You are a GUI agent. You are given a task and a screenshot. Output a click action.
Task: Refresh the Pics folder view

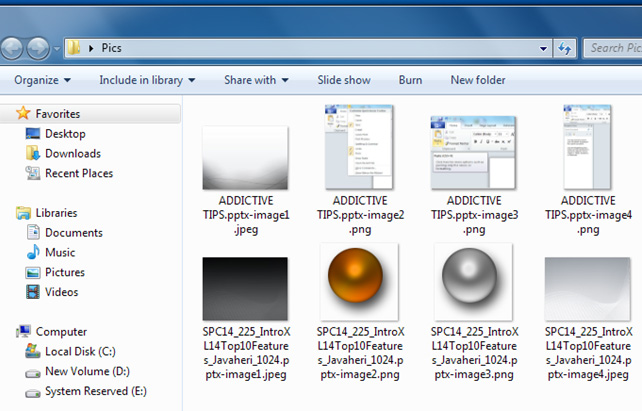[565, 49]
